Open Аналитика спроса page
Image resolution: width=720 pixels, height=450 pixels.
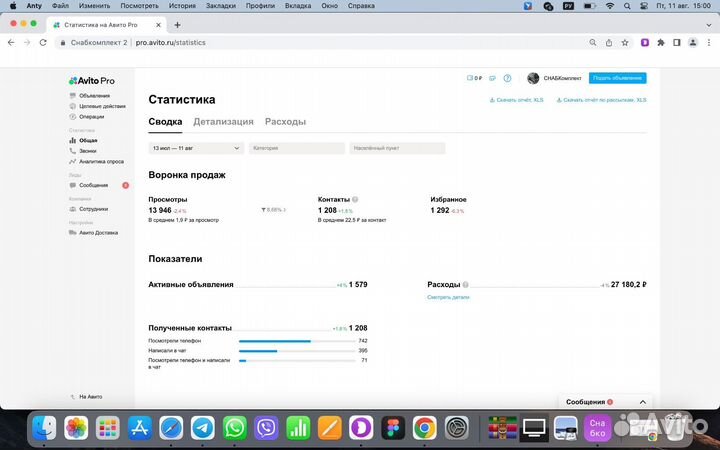click(101, 161)
